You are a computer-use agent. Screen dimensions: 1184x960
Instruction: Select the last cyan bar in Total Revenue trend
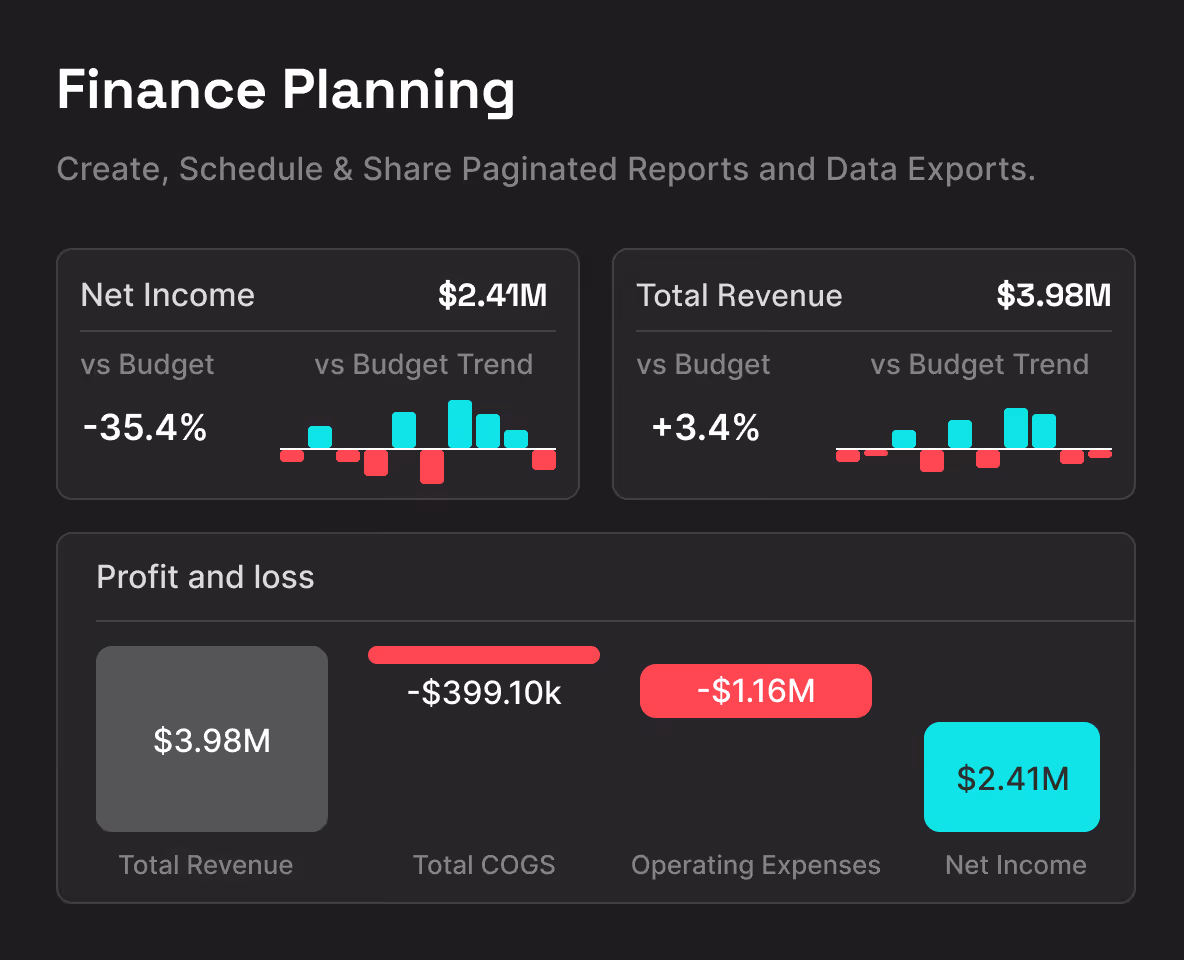pyautogui.click(x=1042, y=428)
